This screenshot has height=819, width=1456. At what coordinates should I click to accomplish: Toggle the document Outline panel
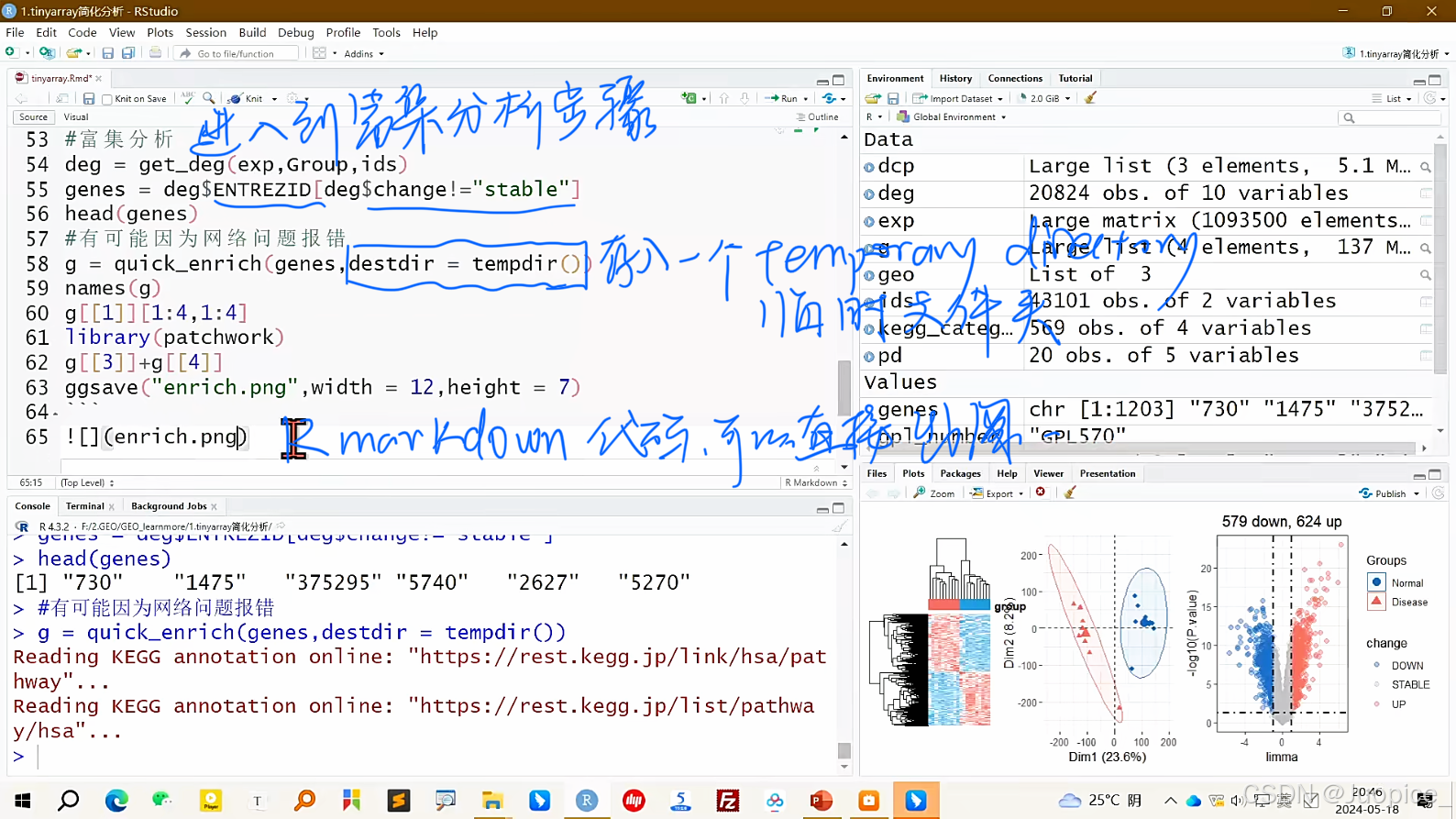(x=818, y=116)
